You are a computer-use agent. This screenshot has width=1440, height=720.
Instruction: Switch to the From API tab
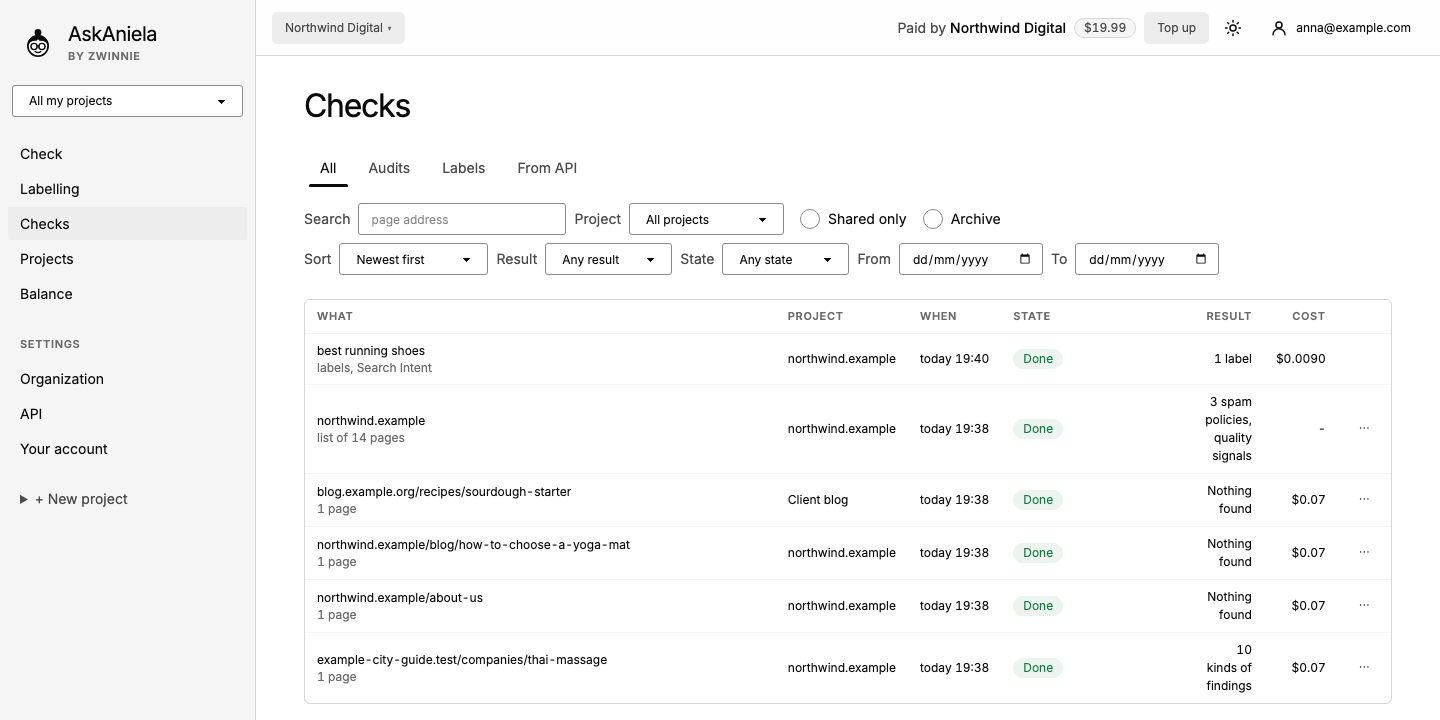(x=547, y=168)
